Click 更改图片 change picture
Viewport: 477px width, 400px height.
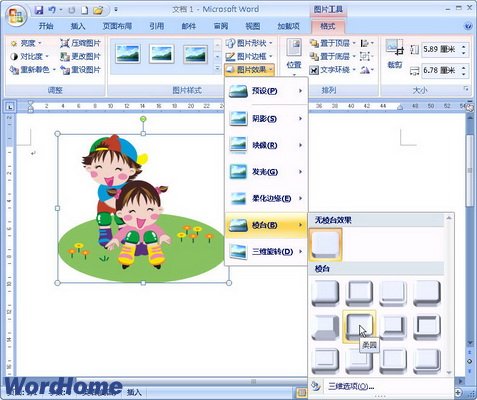click(x=80, y=56)
